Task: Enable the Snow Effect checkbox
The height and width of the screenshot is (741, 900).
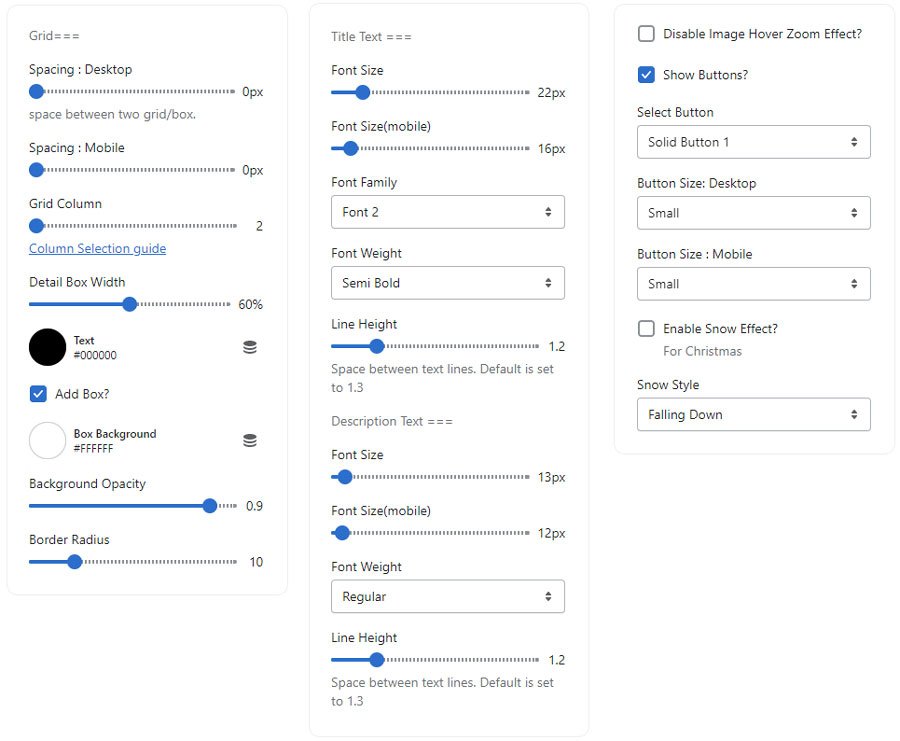Action: tap(646, 329)
